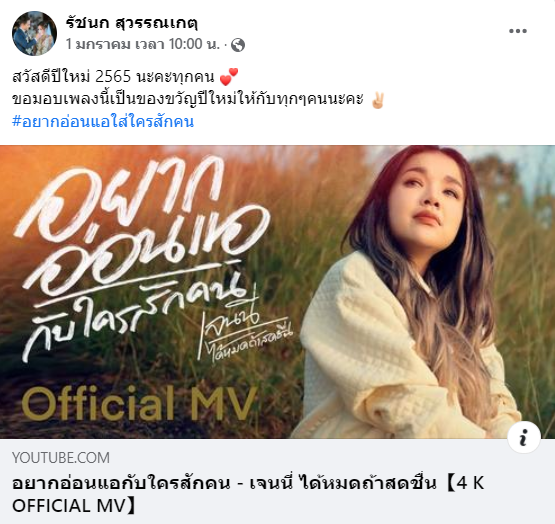Click the info icon on link preview
The height and width of the screenshot is (524, 555).
coord(524,437)
